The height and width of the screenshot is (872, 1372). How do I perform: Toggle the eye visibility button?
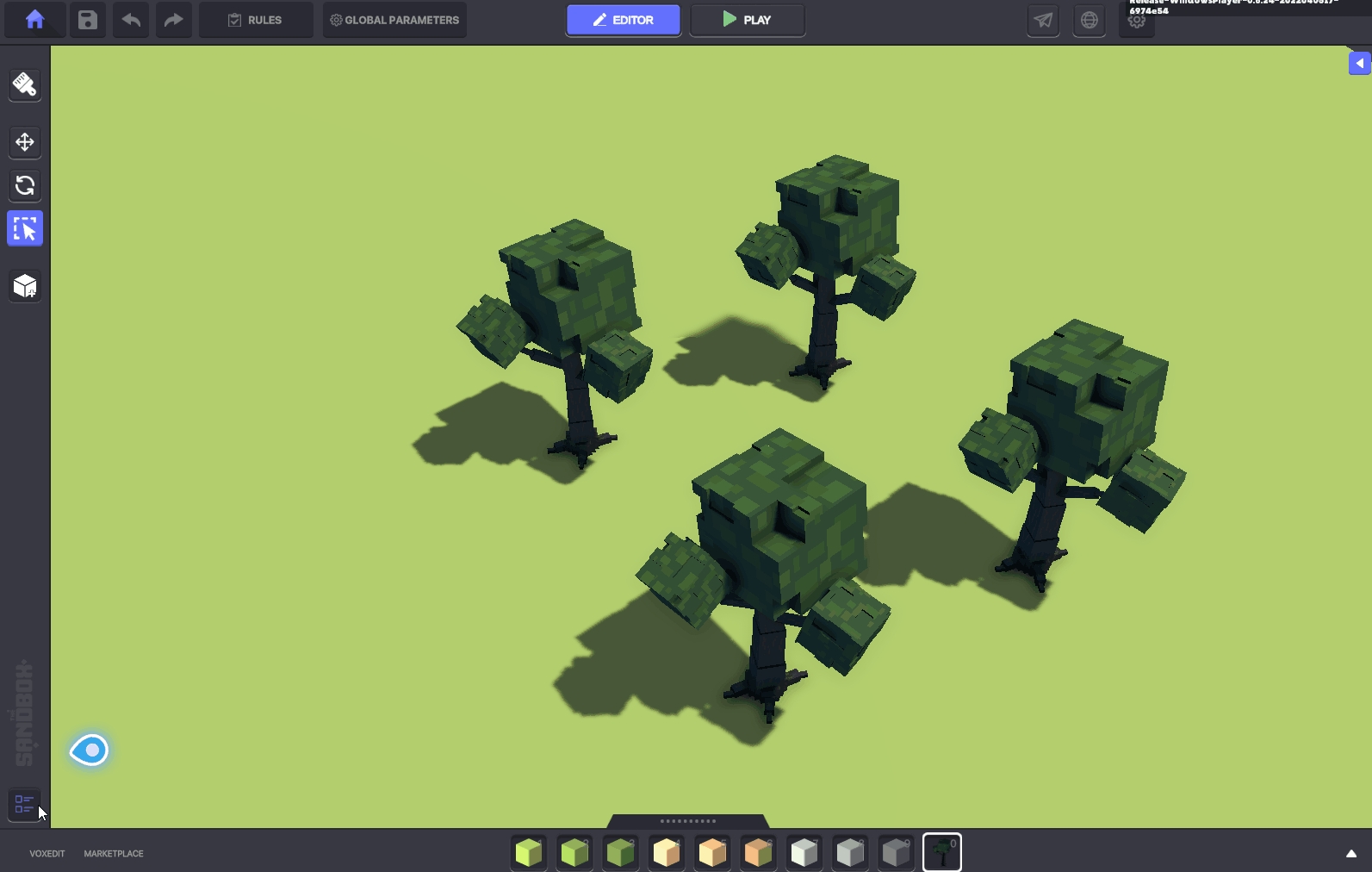coord(90,751)
